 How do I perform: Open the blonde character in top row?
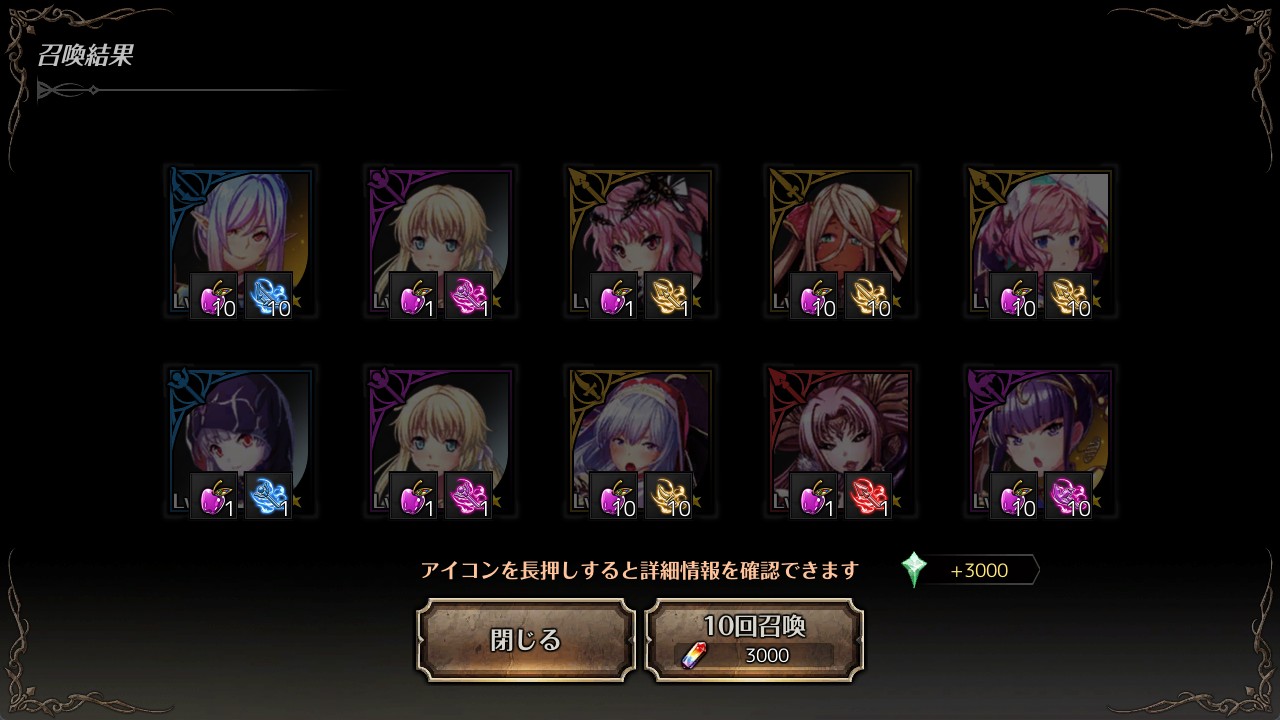pyautogui.click(x=440, y=242)
